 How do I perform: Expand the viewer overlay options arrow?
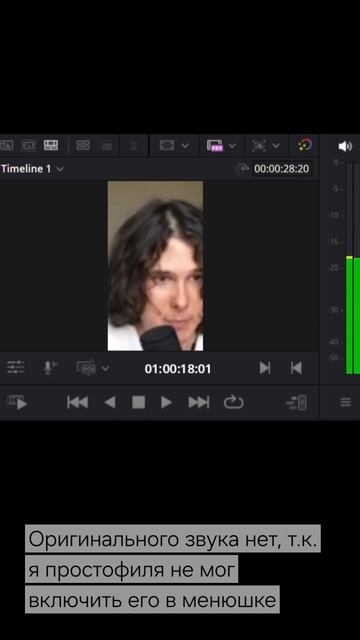click(276, 146)
